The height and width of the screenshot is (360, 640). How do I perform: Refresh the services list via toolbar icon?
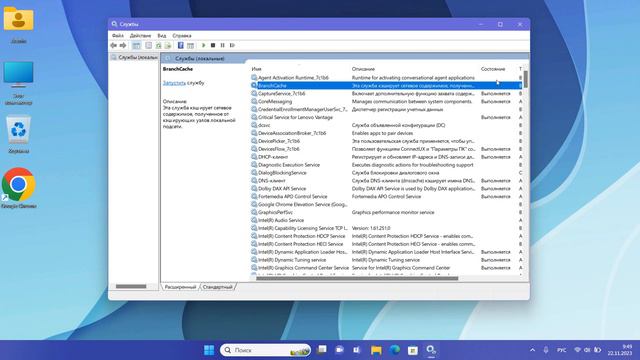coord(158,45)
